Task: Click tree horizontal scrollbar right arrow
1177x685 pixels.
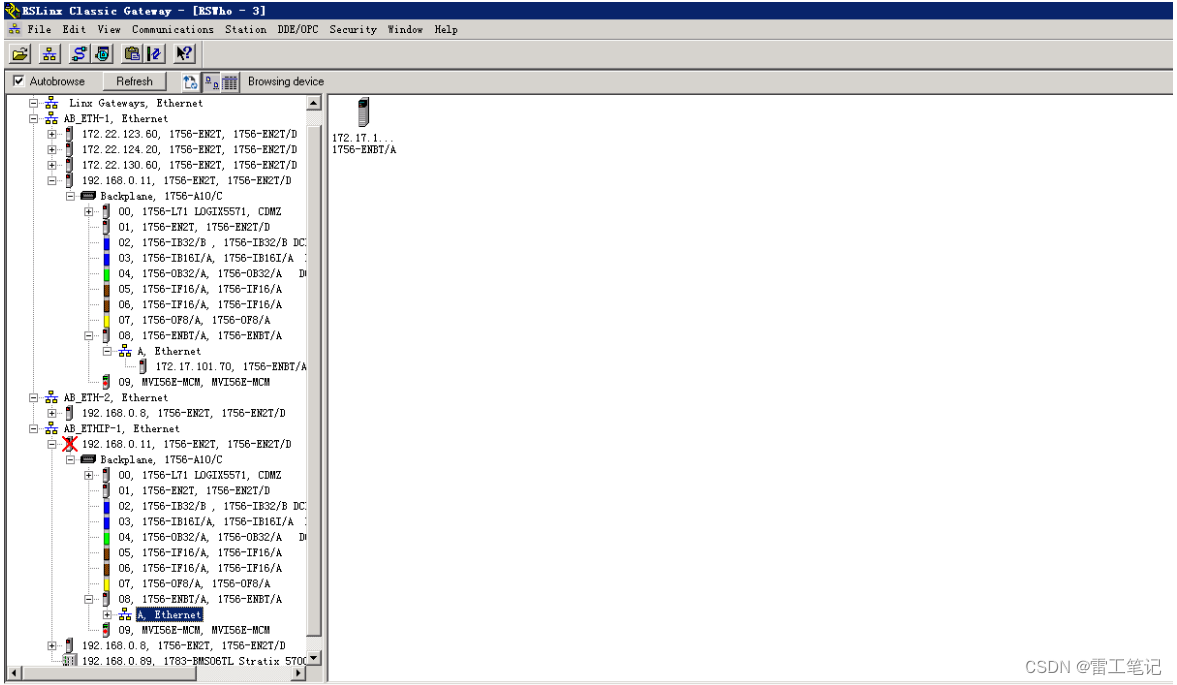Action: tap(299, 673)
